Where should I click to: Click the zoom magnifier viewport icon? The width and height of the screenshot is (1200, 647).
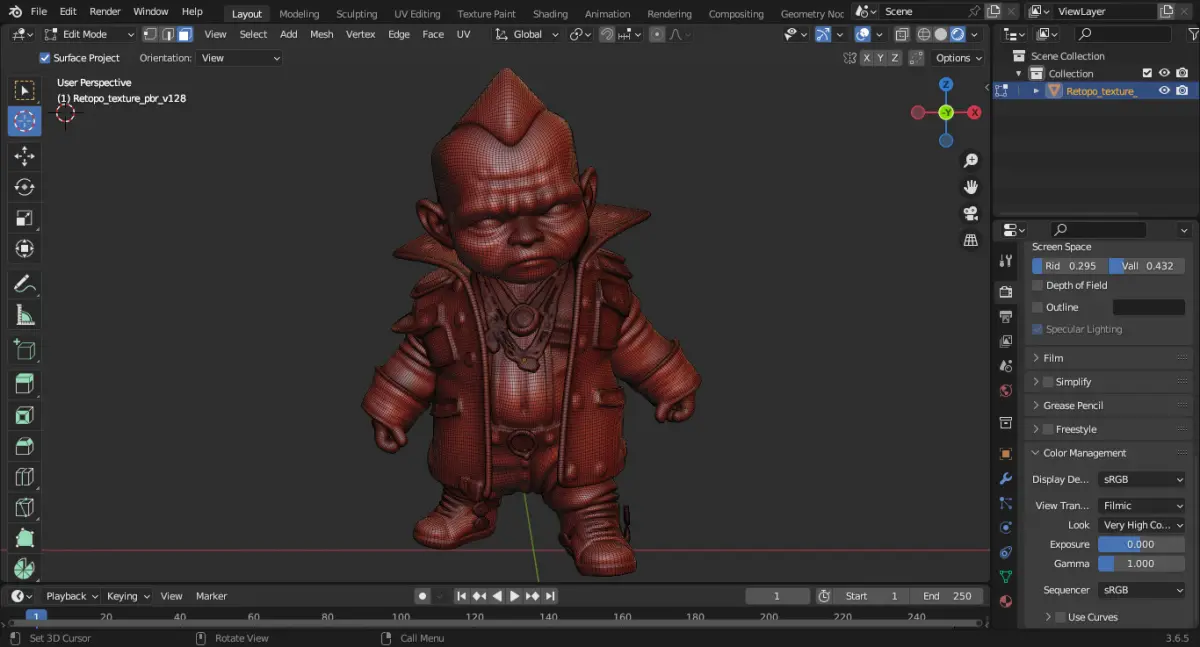(970, 161)
